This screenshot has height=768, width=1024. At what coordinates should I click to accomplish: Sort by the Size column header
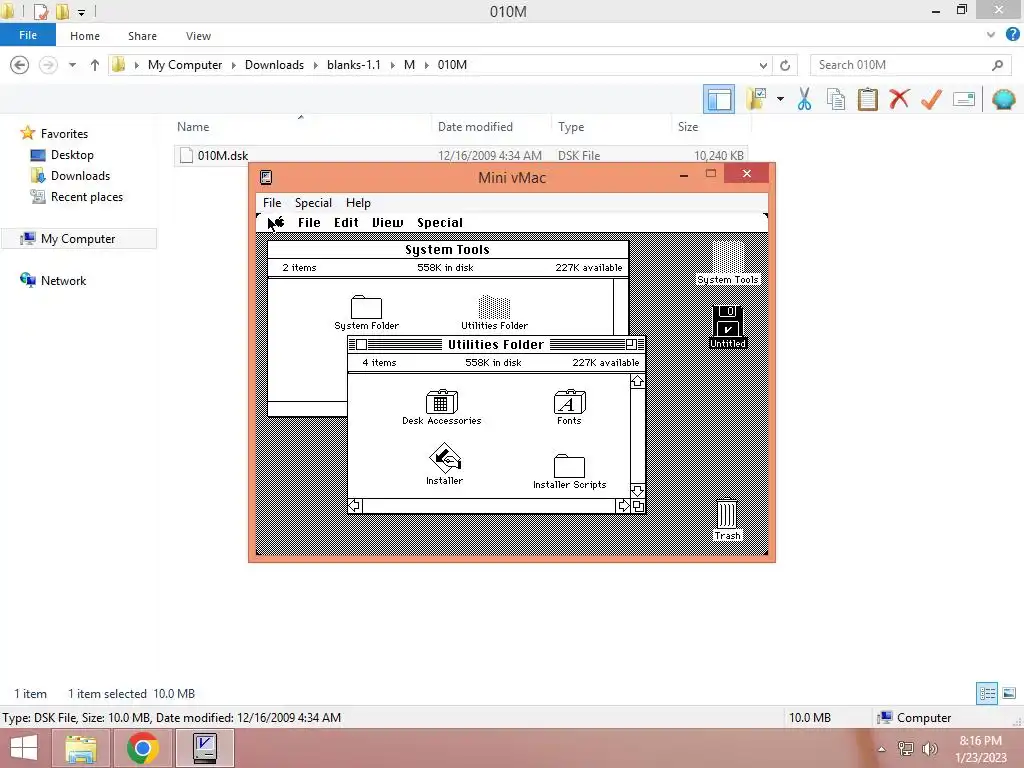pyautogui.click(x=688, y=127)
